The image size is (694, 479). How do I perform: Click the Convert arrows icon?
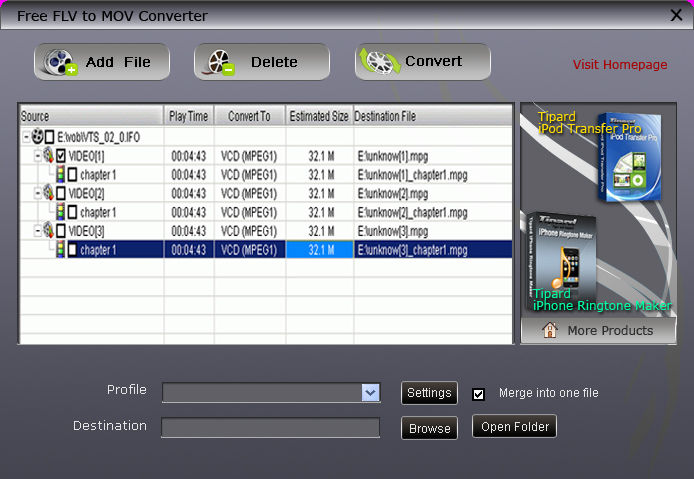click(380, 62)
